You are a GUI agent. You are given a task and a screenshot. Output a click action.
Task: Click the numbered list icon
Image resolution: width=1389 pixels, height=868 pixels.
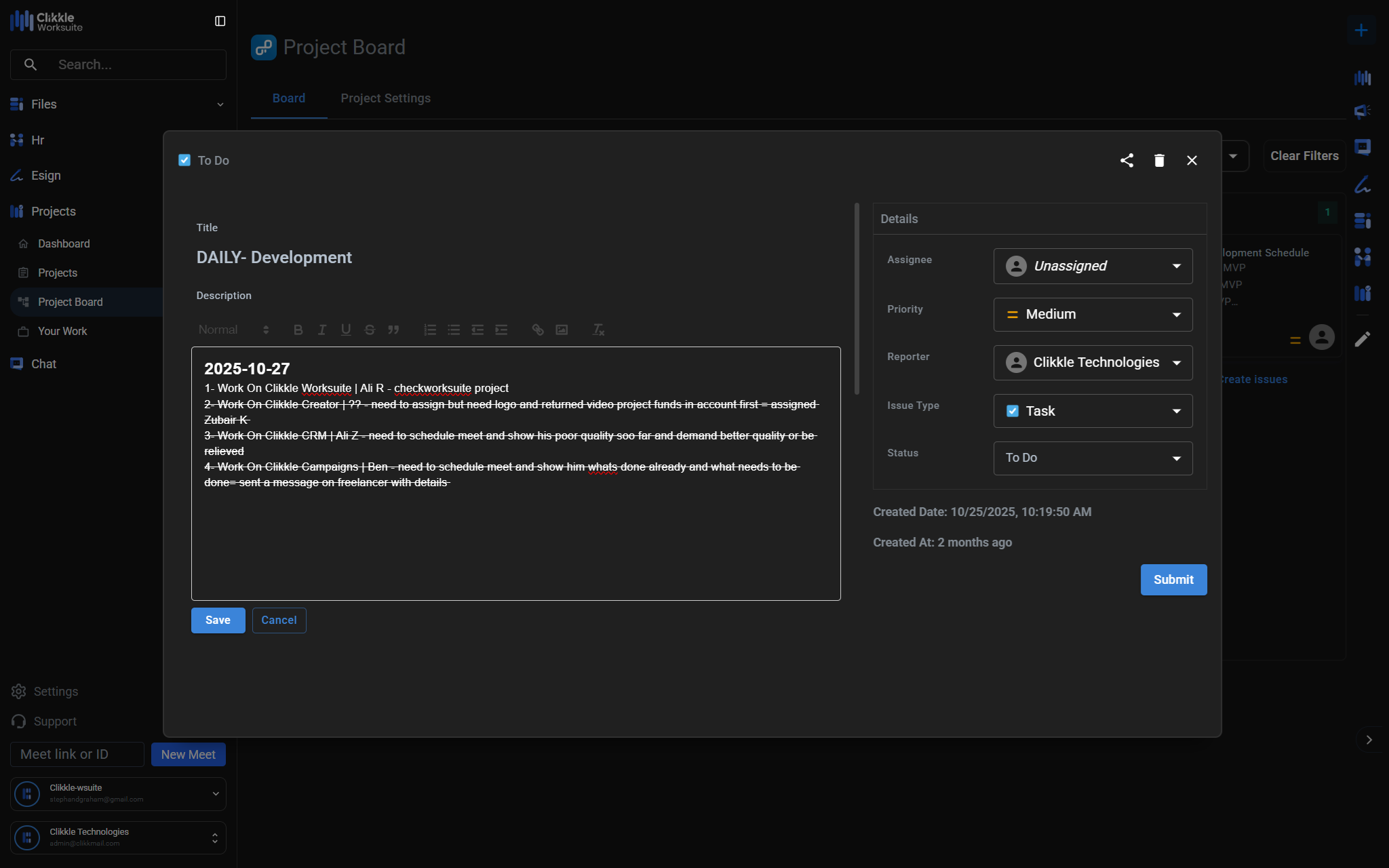430,330
